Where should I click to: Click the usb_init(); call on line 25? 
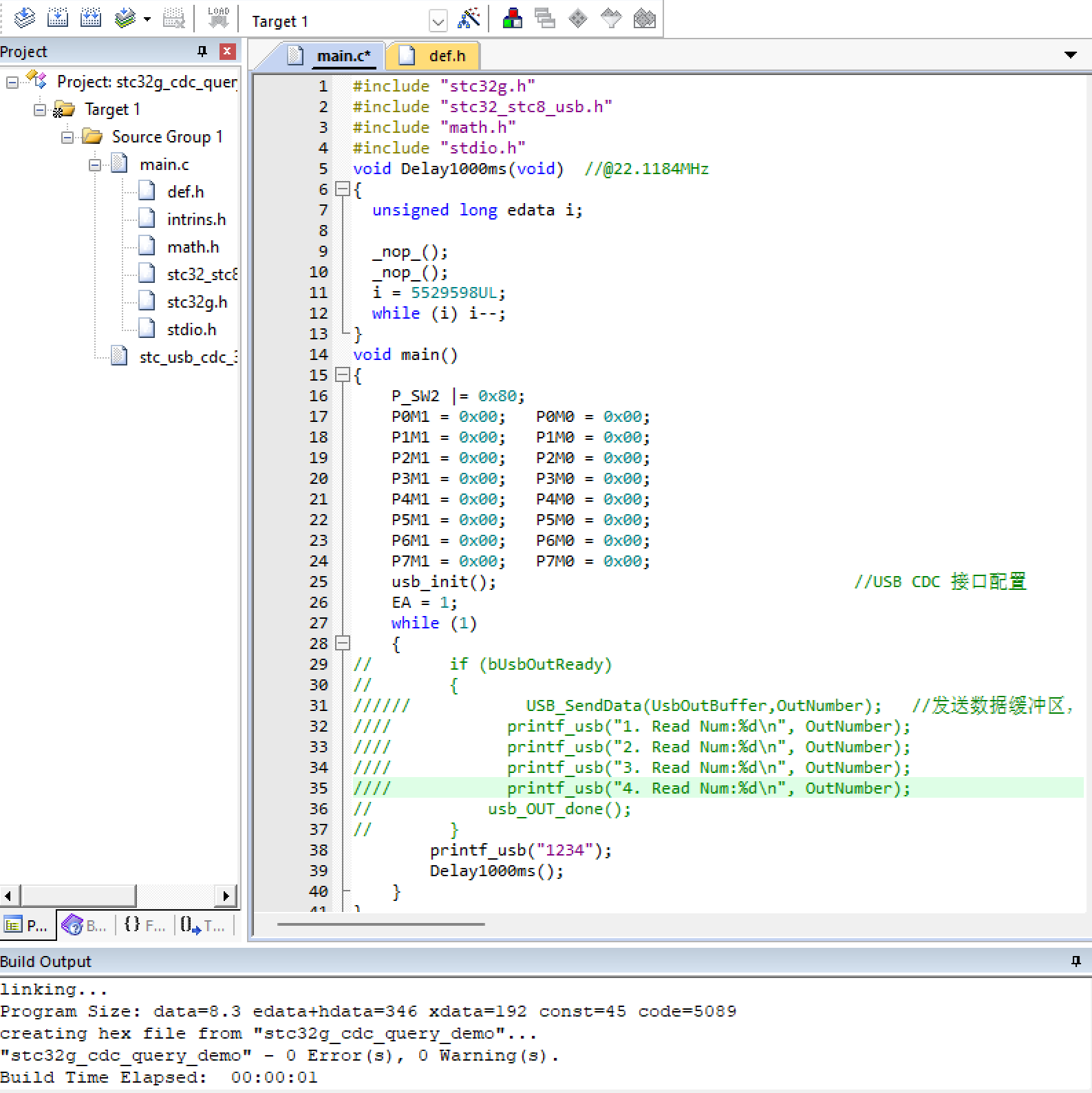point(444,582)
